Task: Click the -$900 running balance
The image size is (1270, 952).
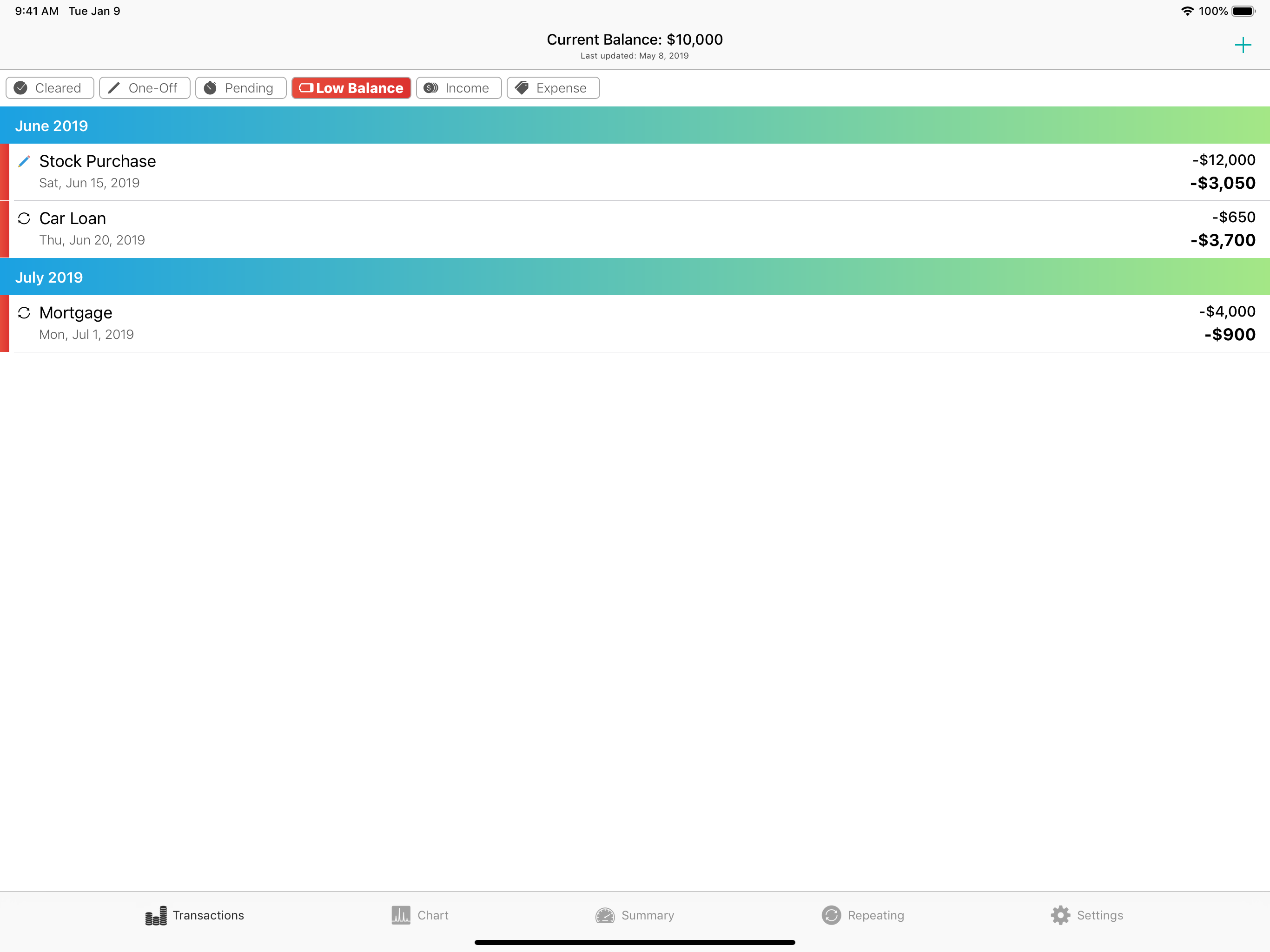Action: coord(1230,334)
